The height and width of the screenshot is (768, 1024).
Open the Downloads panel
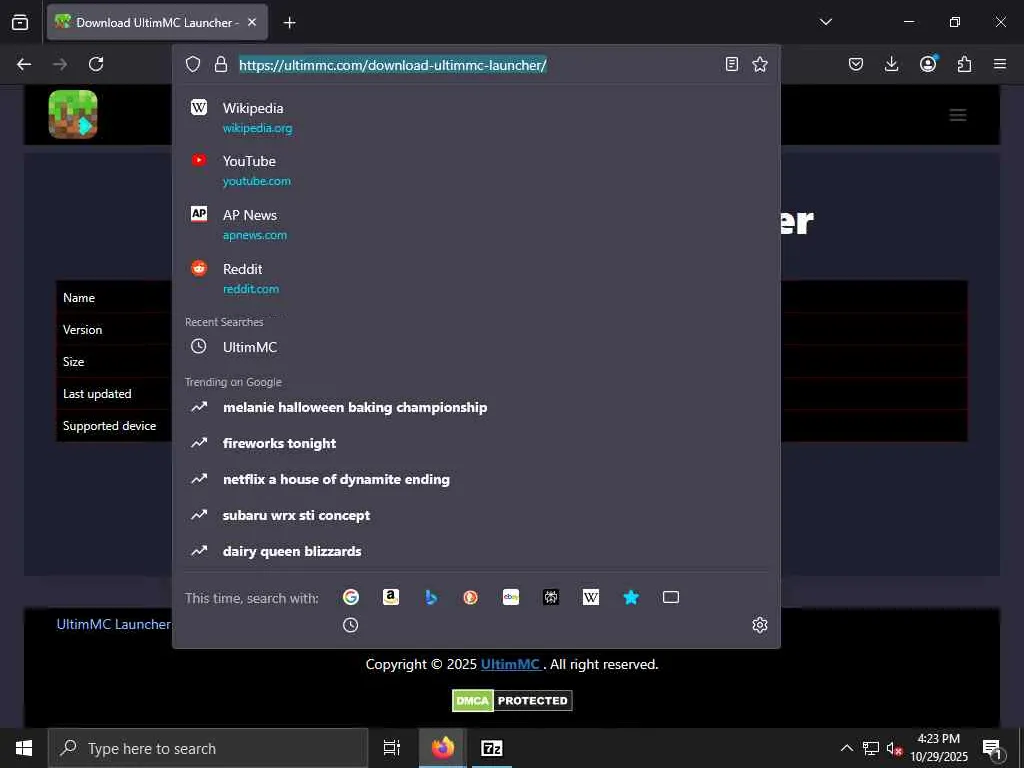tap(891, 64)
